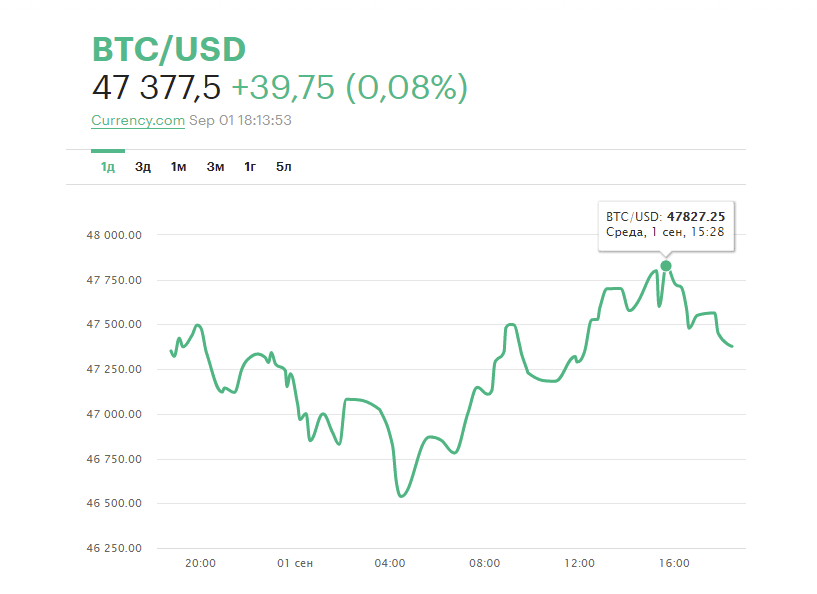Open the 1м monthly chart view
This screenshot has width=817, height=594.
(178, 166)
